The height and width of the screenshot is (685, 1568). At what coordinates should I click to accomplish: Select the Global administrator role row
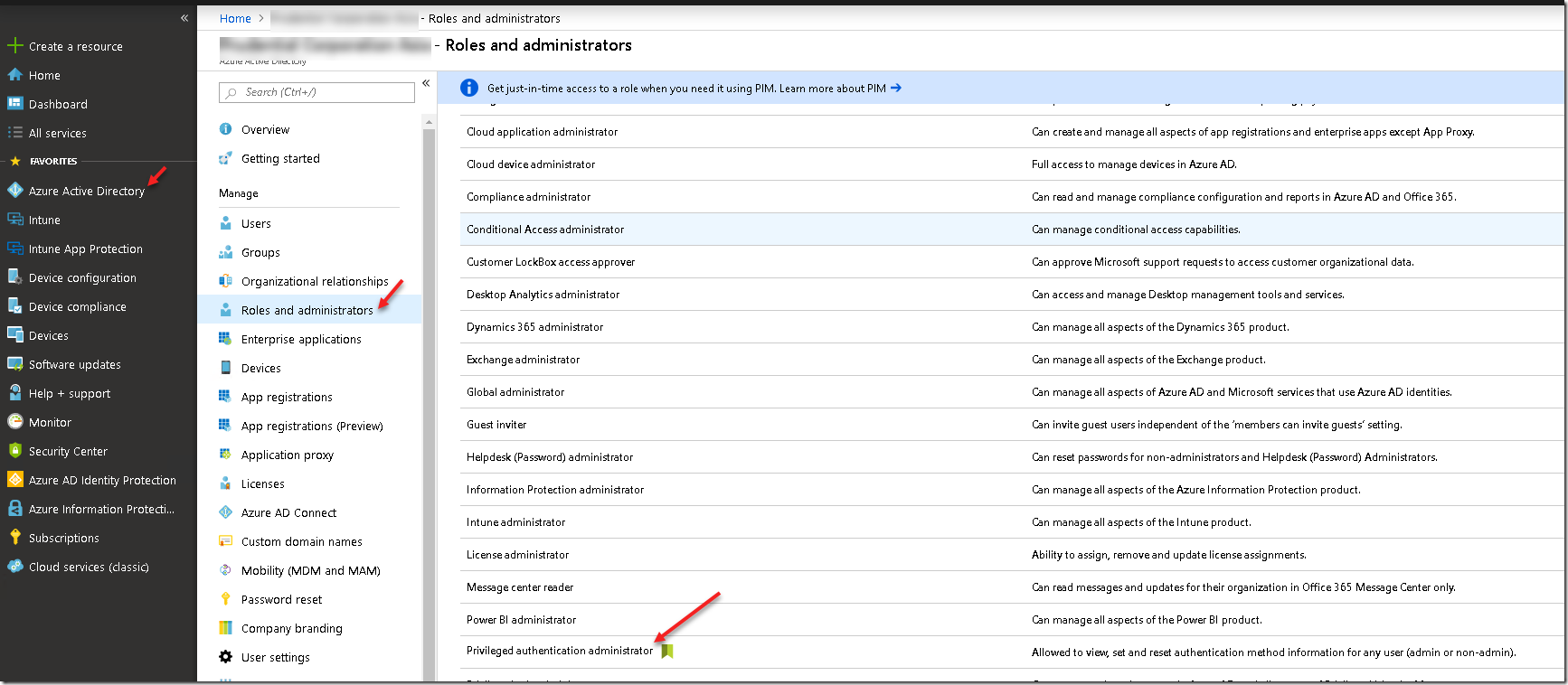click(x=515, y=392)
